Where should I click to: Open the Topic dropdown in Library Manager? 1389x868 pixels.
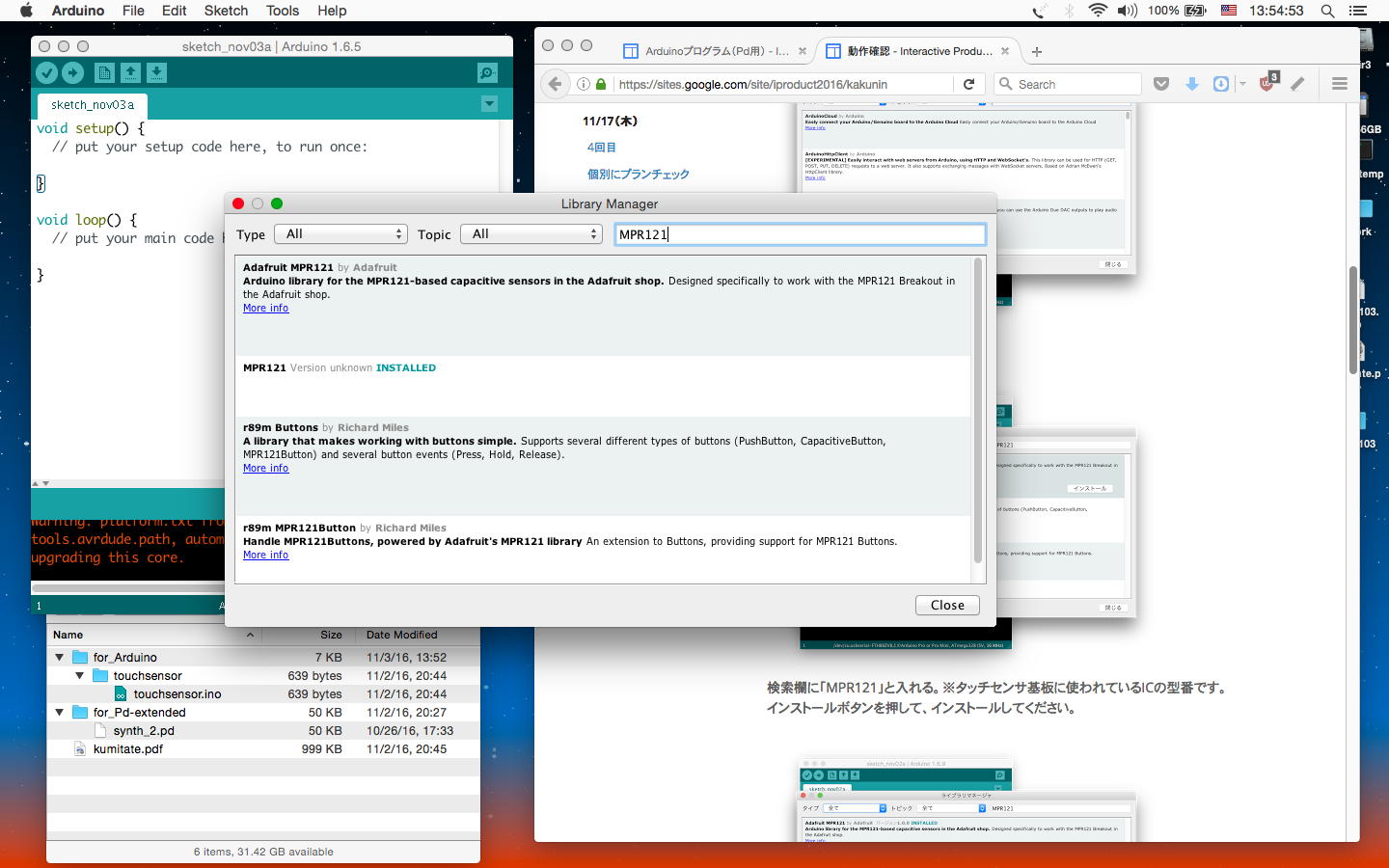pos(531,234)
